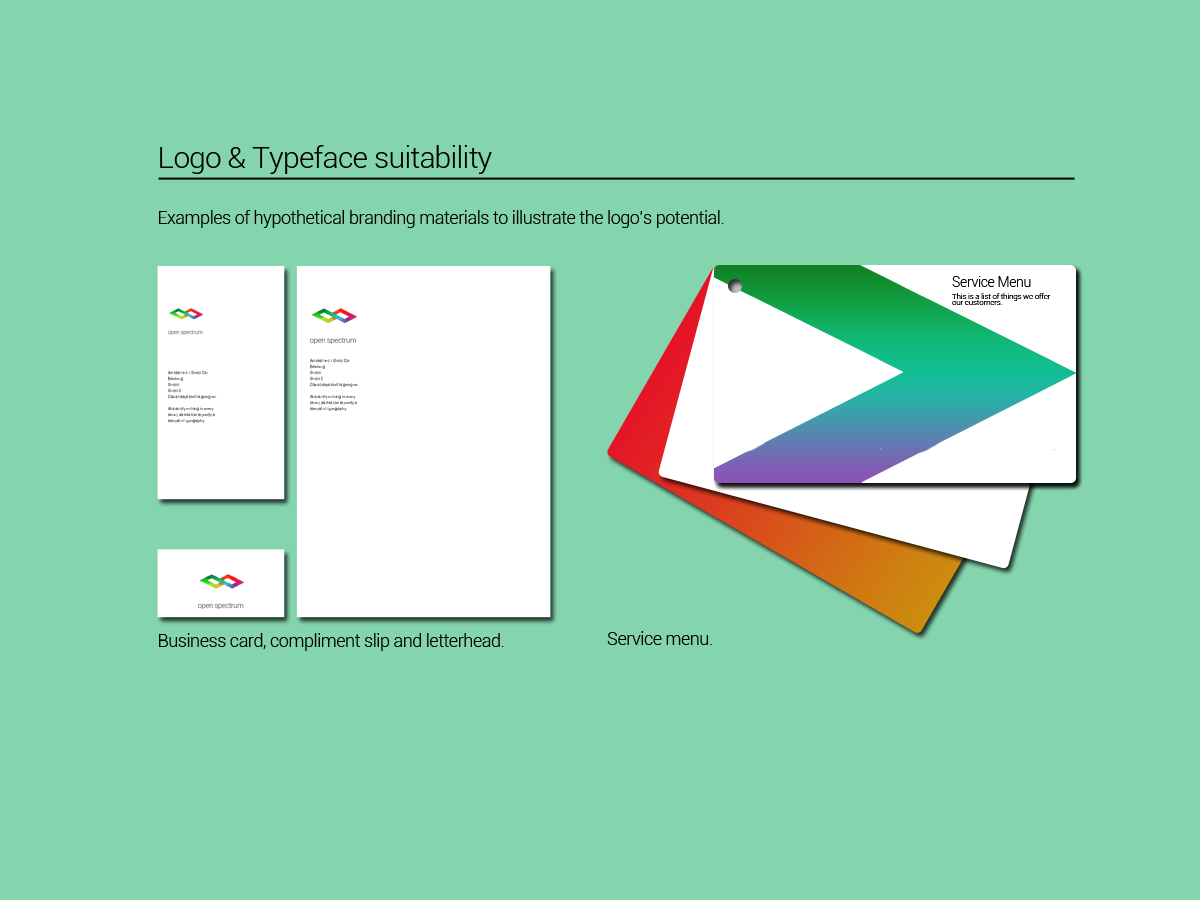Click the 'Business card, compliment slip and letterhead' caption
This screenshot has height=900, width=1200.
click(x=330, y=640)
